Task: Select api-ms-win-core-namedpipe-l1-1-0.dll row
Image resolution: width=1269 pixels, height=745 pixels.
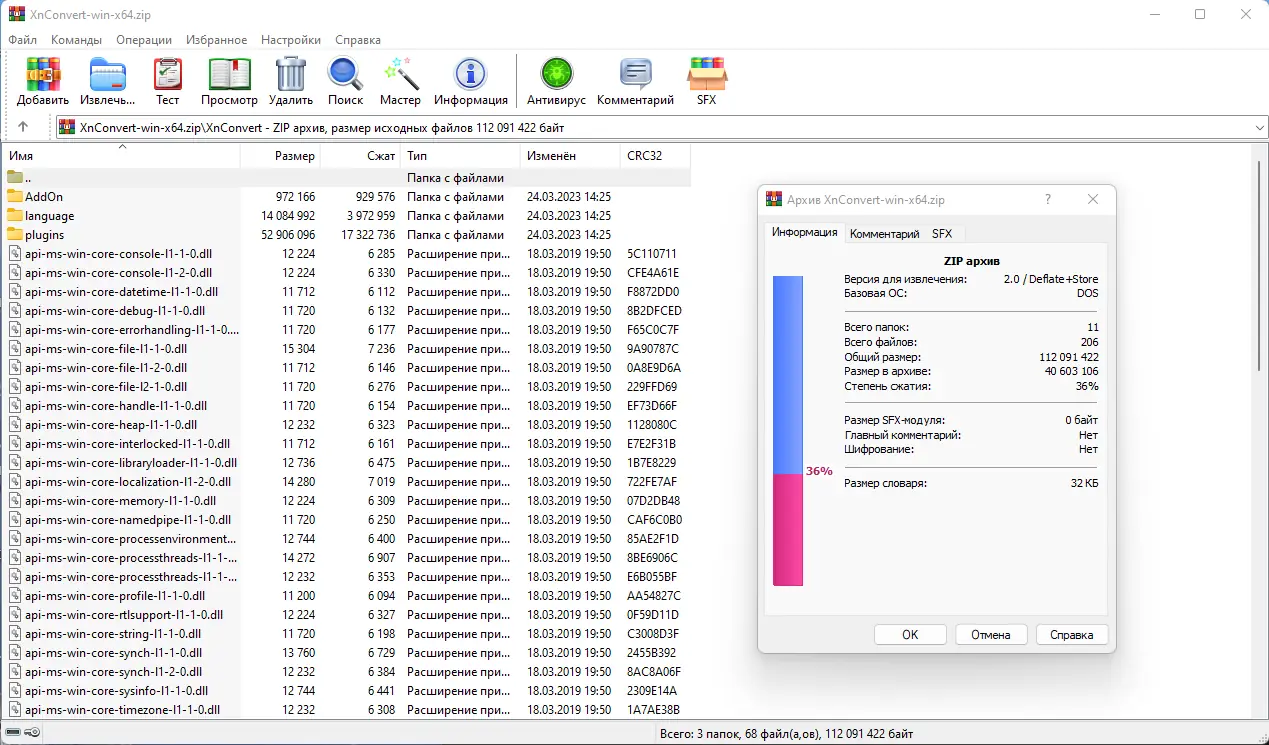Action: click(x=346, y=520)
